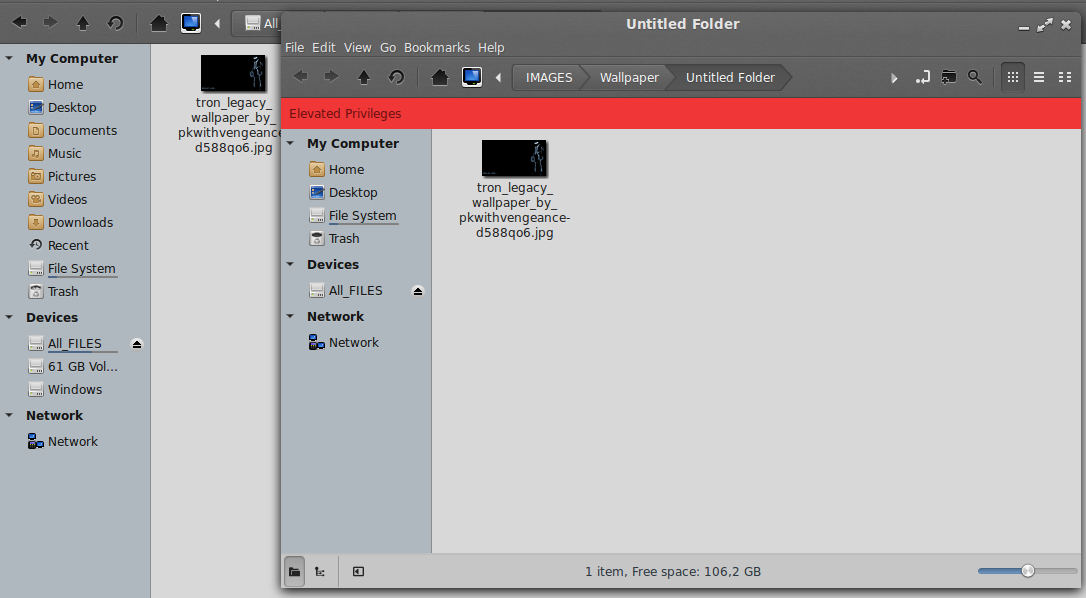Collapse My Computer in the background window sidebar

coord(9,59)
